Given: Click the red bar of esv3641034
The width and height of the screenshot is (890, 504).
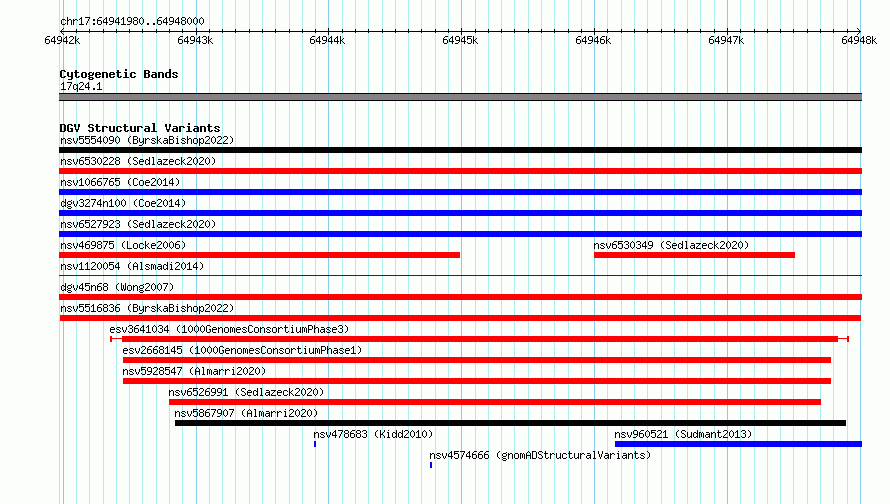Looking at the screenshot, I should [480, 339].
